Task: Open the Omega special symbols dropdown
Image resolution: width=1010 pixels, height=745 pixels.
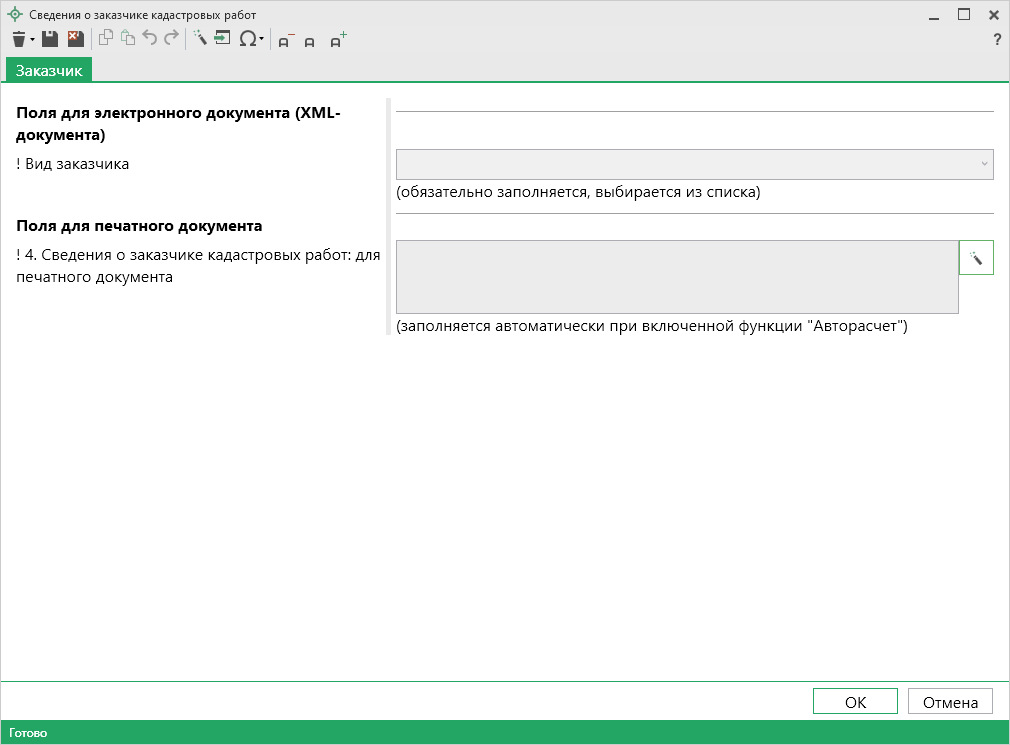Action: point(251,39)
